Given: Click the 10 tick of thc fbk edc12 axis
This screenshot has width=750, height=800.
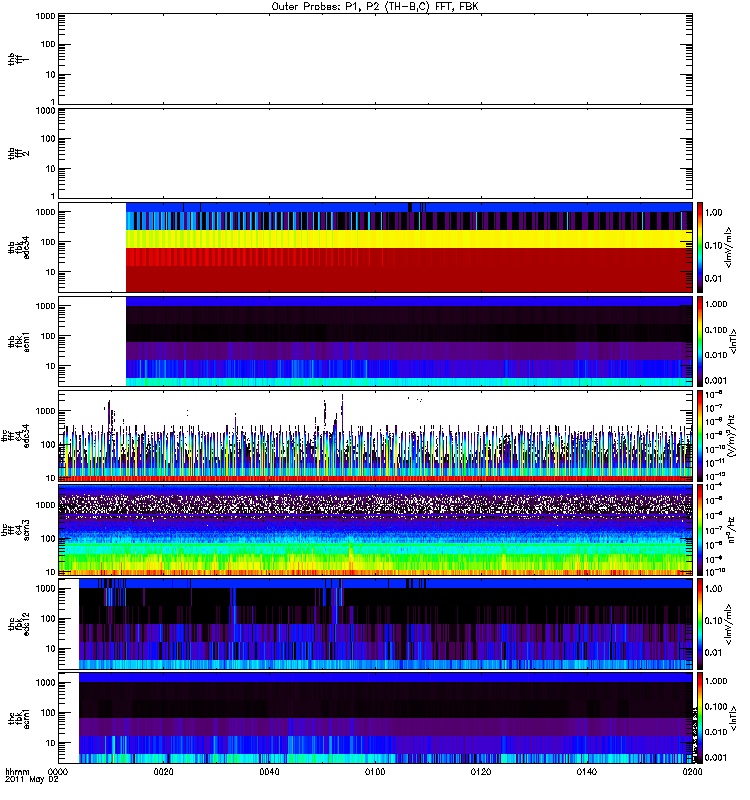Looking at the screenshot, I should [51, 649].
